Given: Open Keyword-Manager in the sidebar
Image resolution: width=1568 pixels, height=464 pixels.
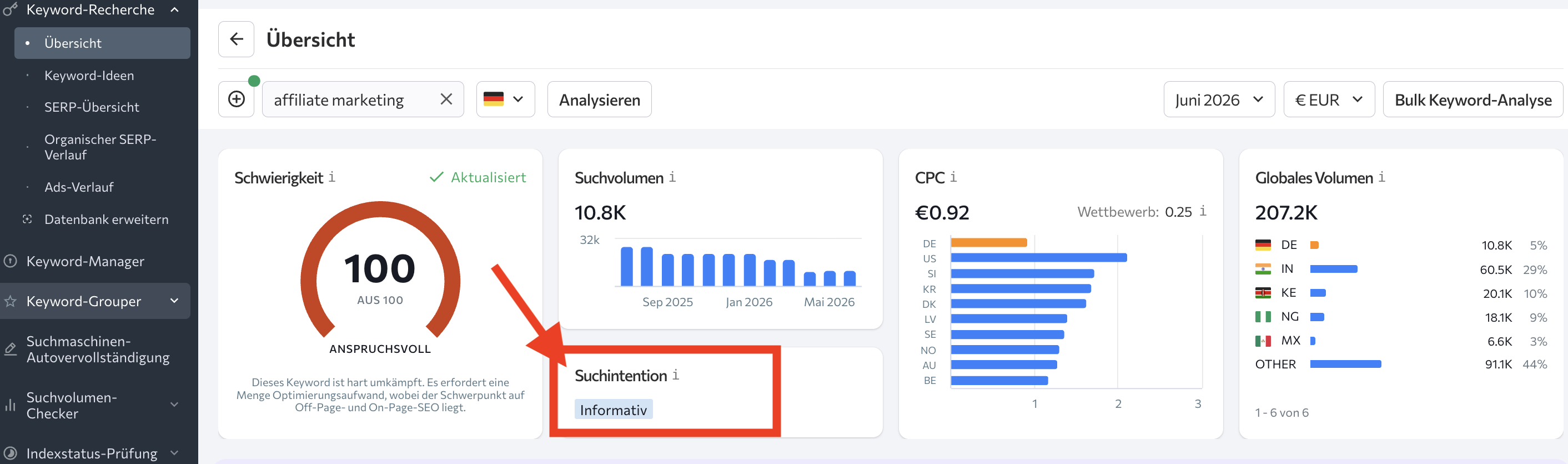Looking at the screenshot, I should pos(85,261).
